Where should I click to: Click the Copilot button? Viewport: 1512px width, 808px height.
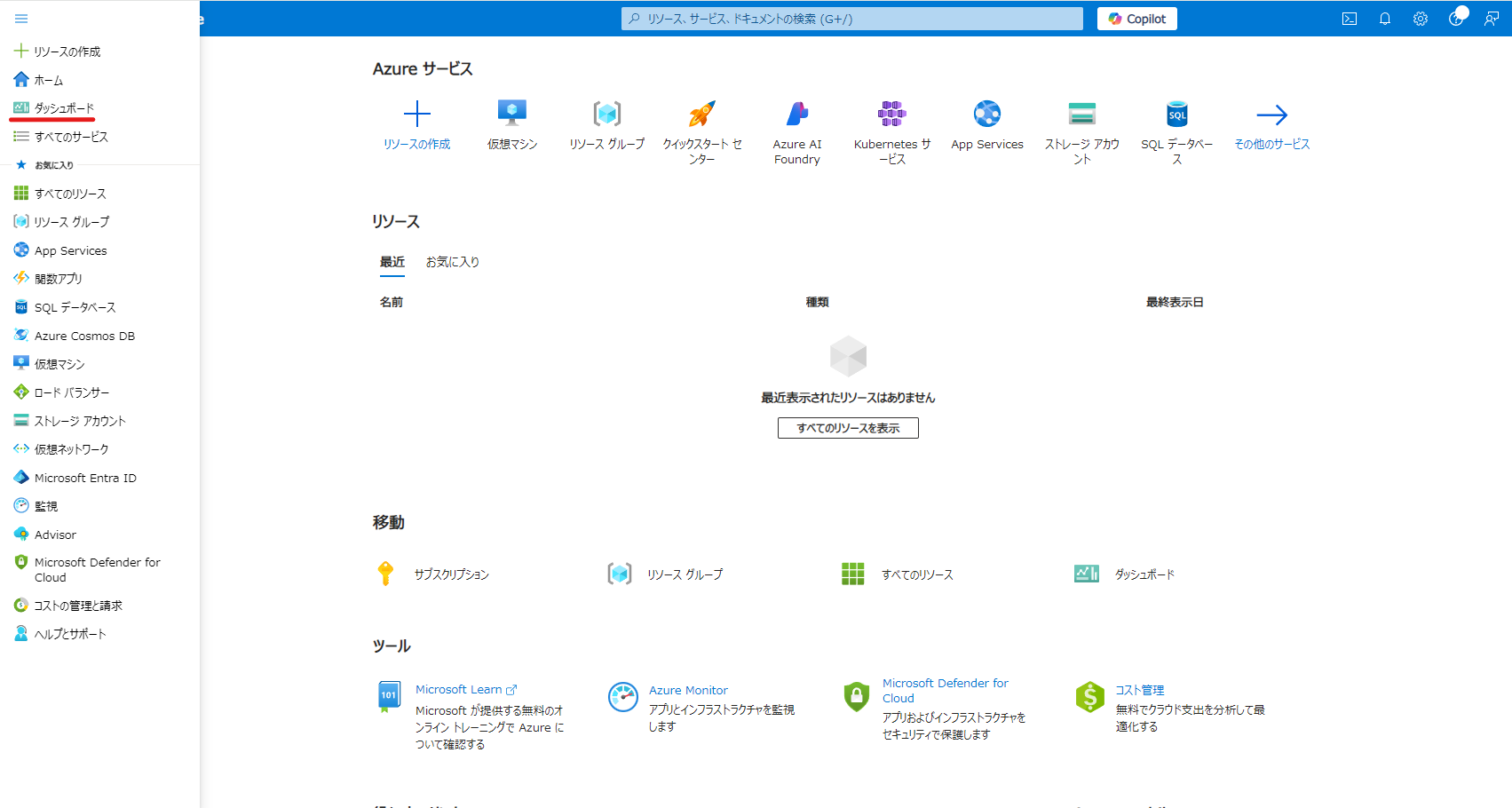(1137, 19)
